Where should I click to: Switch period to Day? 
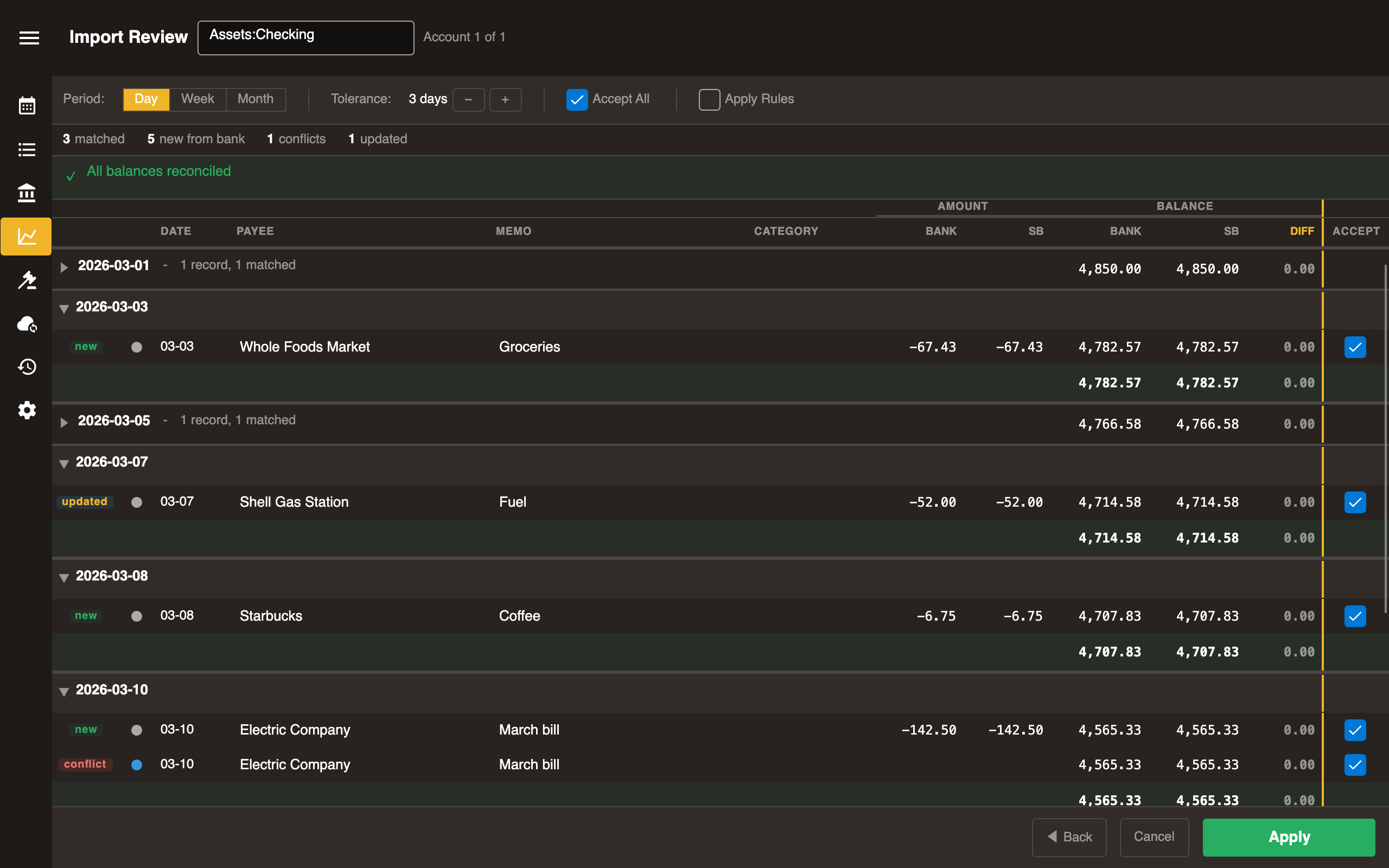click(x=146, y=99)
